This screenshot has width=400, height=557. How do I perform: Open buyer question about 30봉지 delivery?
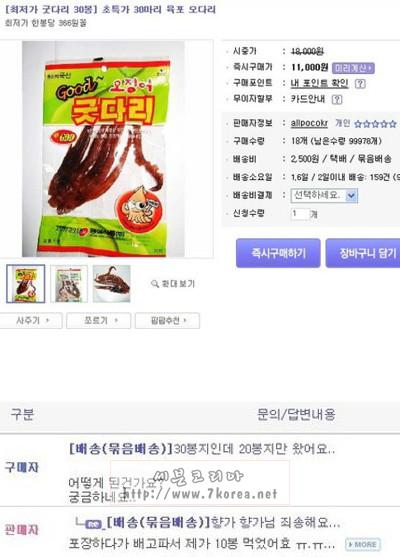point(202,449)
